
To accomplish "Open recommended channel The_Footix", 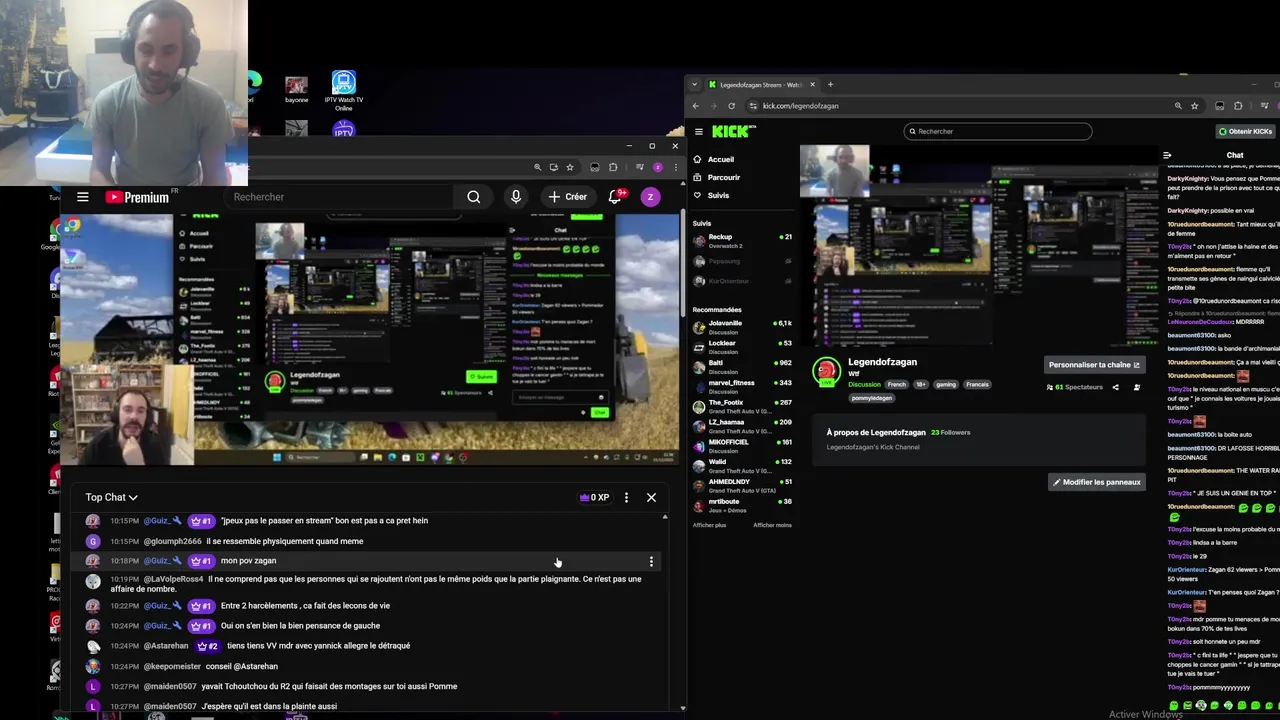I will [x=742, y=407].
